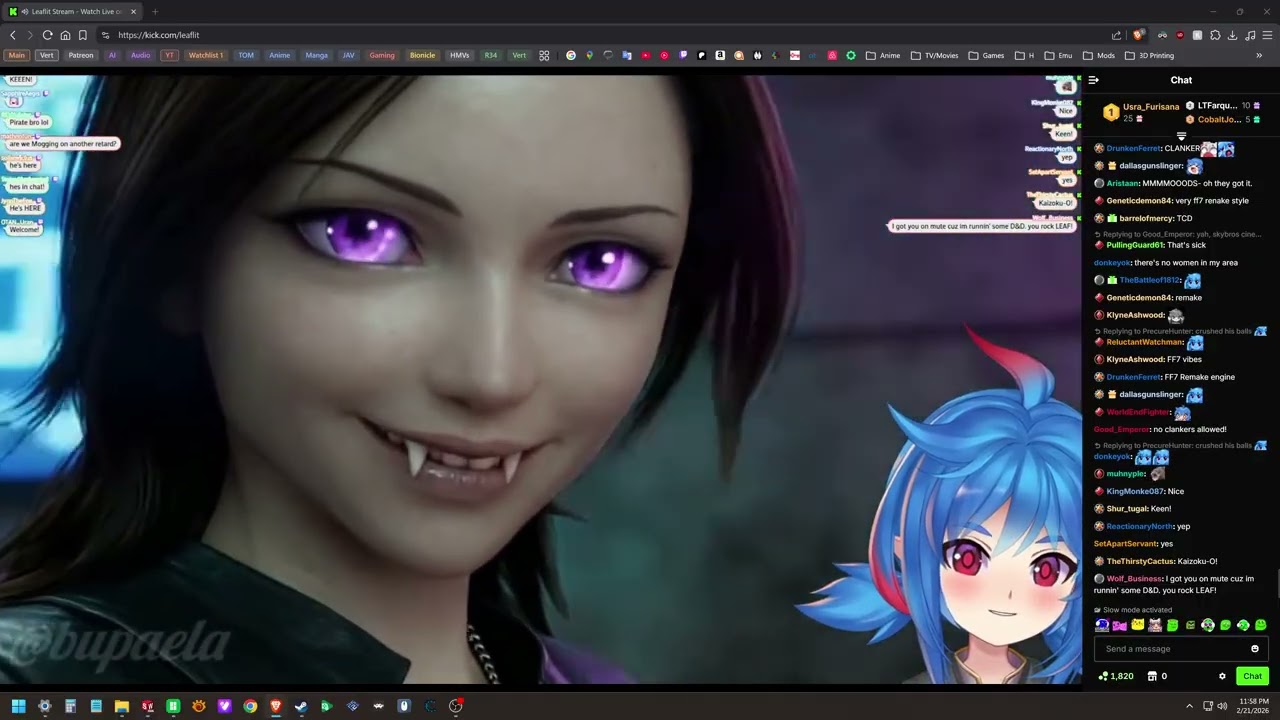This screenshot has height=720, width=1280.
Task: Mute tab via Leaflit tab audio icon
Action: (x=24, y=12)
